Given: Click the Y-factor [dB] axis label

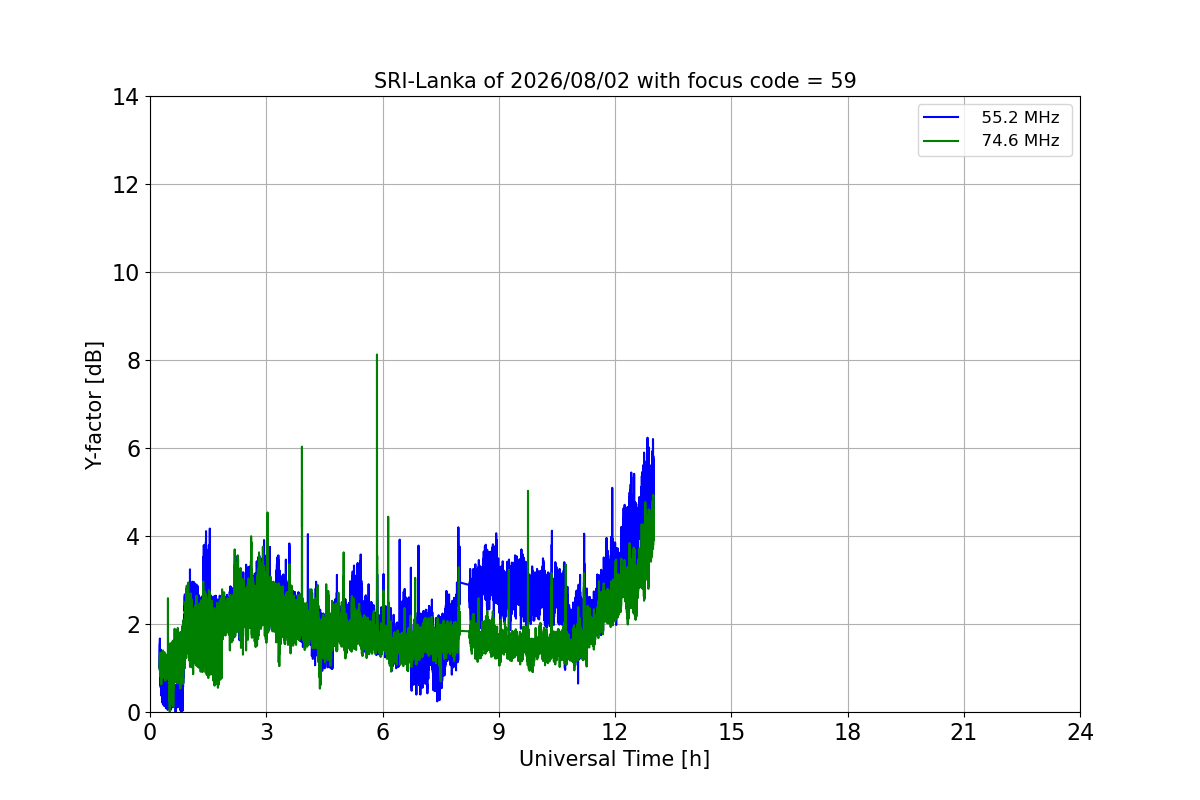Looking at the screenshot, I should (x=94, y=405).
